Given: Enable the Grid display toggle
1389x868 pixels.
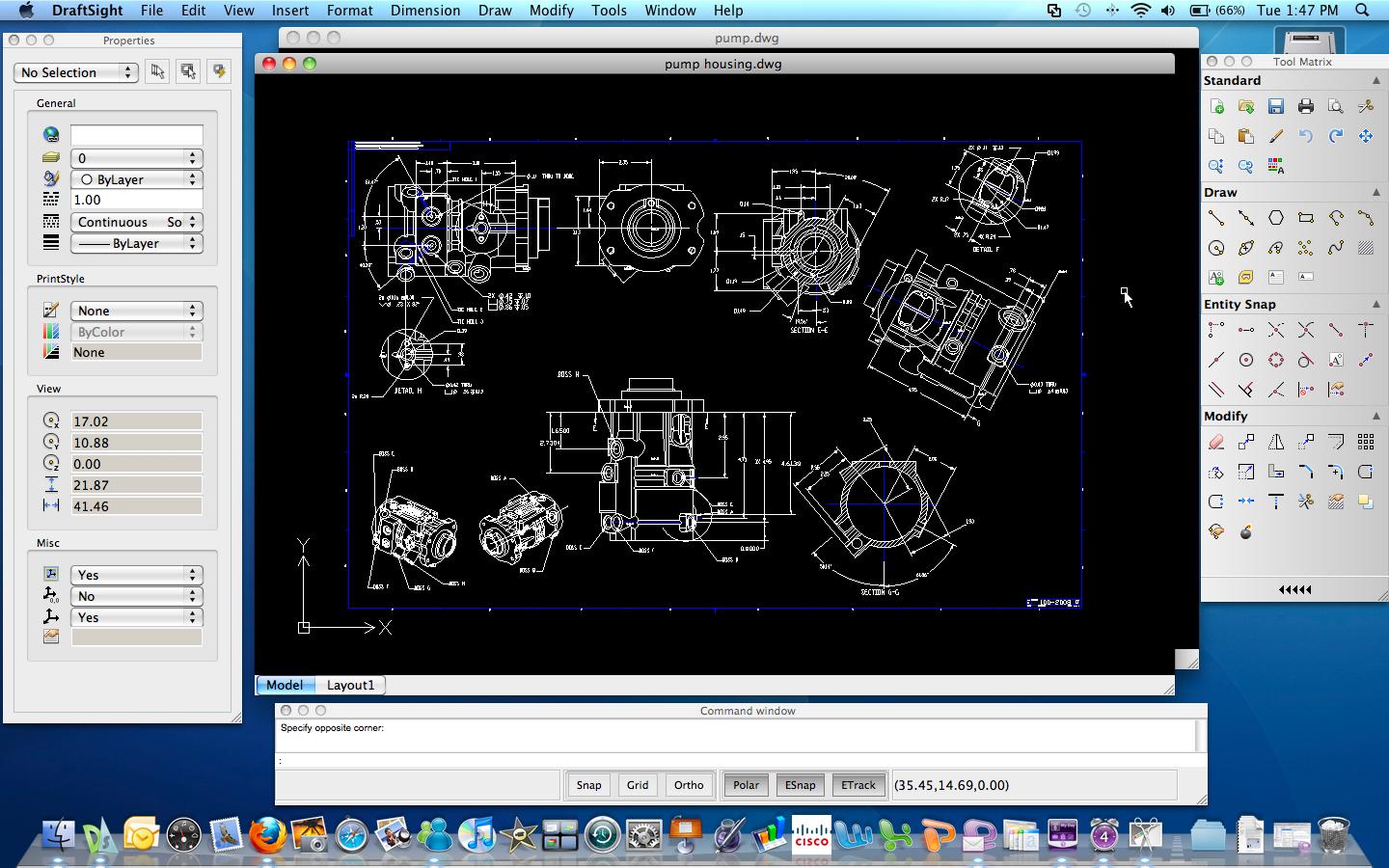Looking at the screenshot, I should point(637,785).
